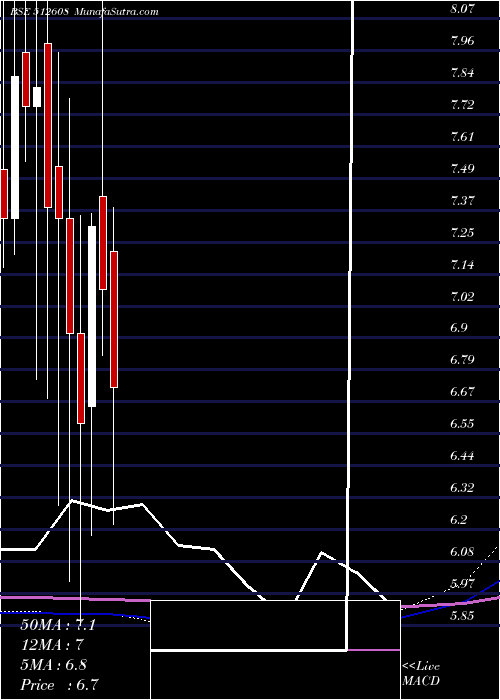This screenshot has height=700, width=500.
Task: Click the price label 7.84
Action: [463, 73]
